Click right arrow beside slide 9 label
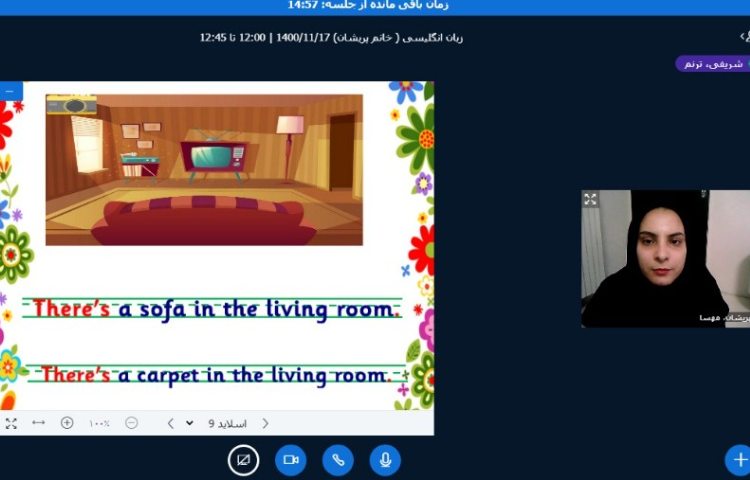 (265, 423)
